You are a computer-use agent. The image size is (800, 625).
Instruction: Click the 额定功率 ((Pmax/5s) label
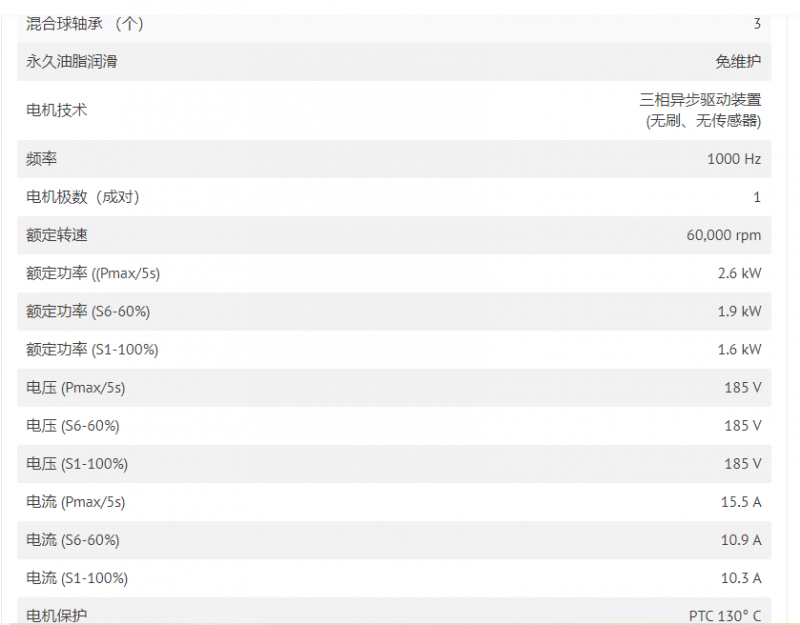point(93,273)
